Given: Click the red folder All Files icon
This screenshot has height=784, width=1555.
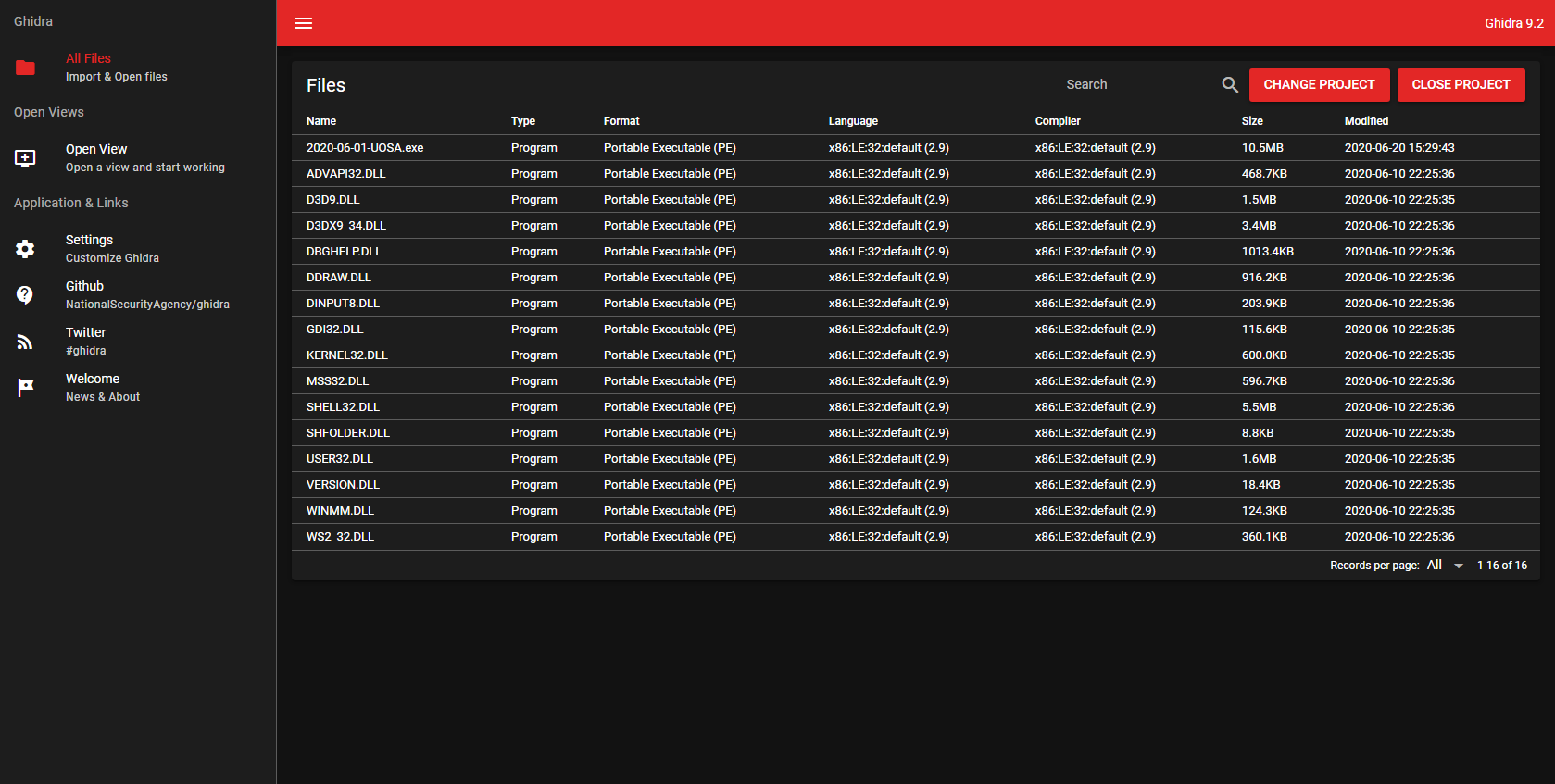Looking at the screenshot, I should coord(25,68).
